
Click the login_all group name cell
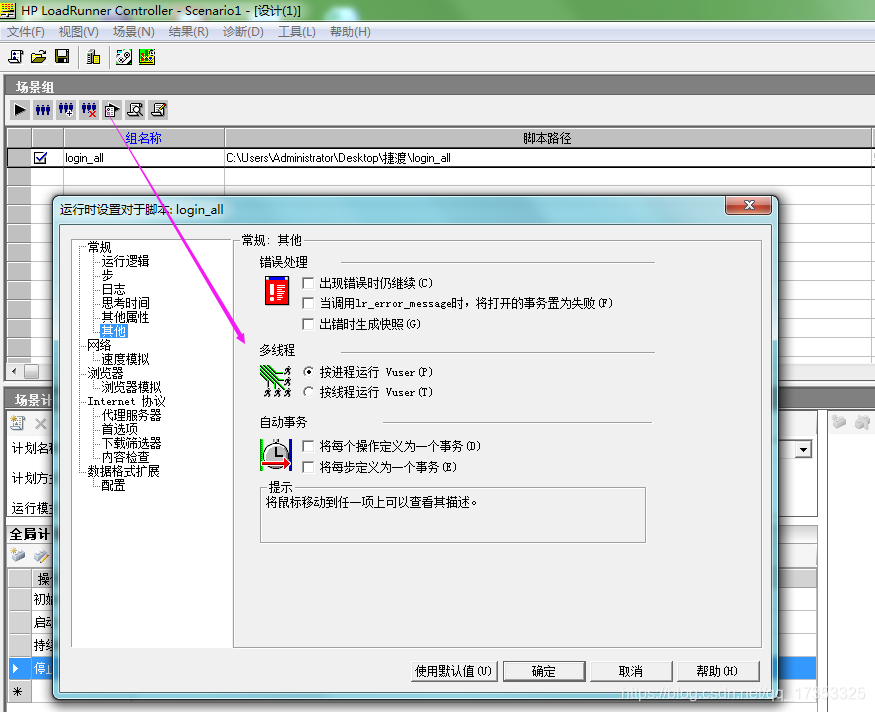[144, 158]
